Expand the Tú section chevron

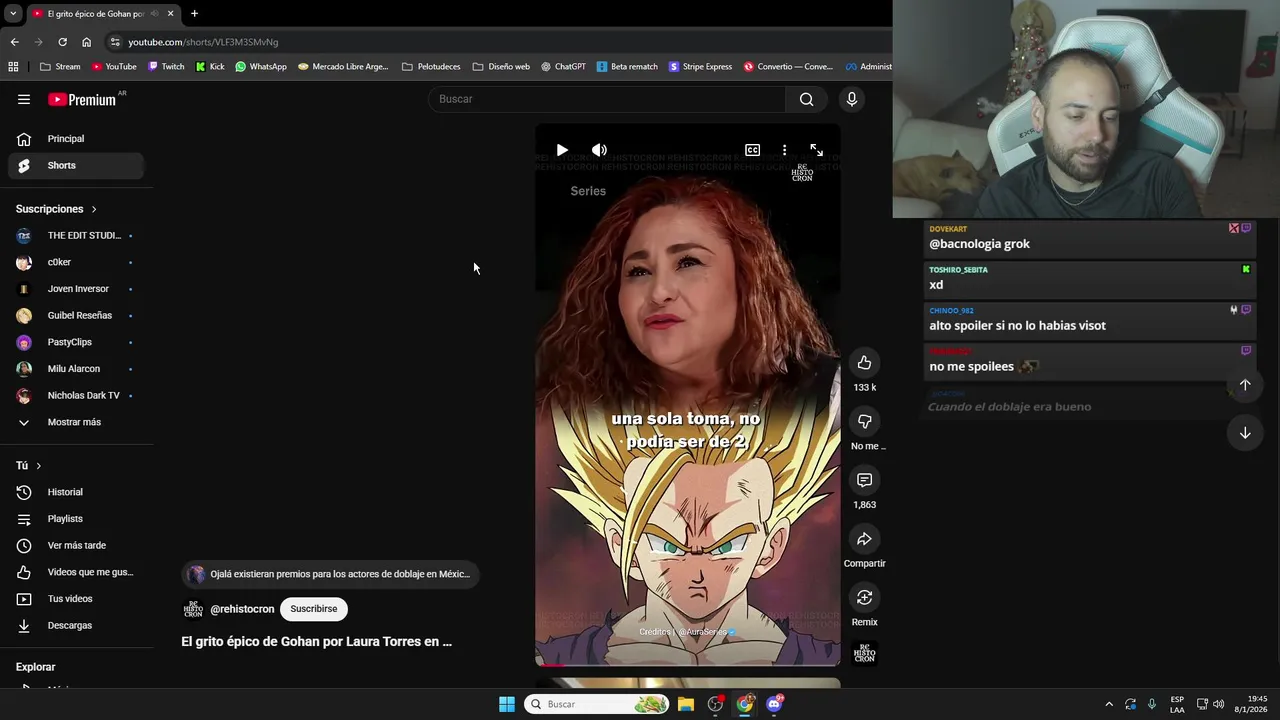pos(39,466)
